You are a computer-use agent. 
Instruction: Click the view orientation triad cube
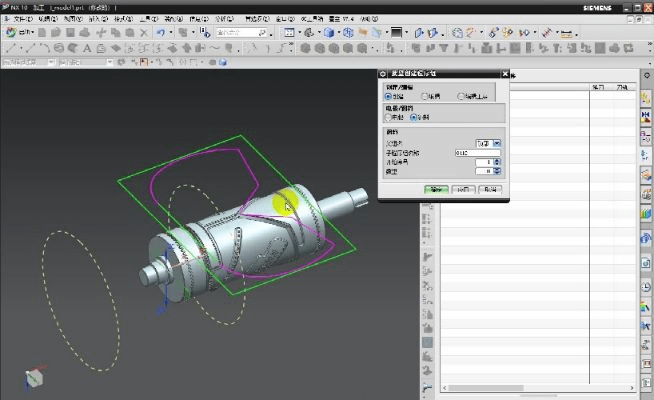pyautogui.click(x=34, y=378)
